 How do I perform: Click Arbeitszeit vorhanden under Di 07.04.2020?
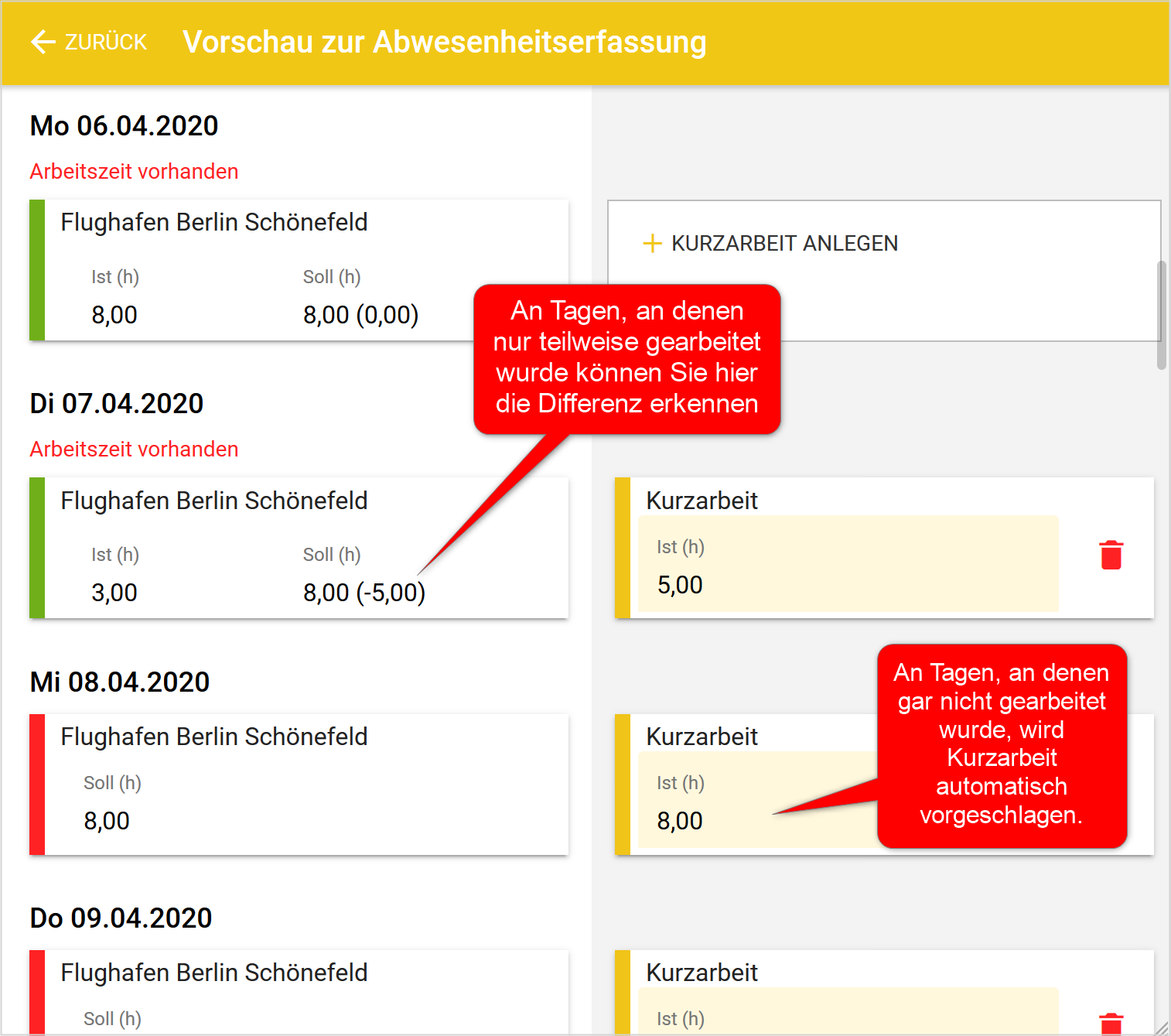(134, 449)
